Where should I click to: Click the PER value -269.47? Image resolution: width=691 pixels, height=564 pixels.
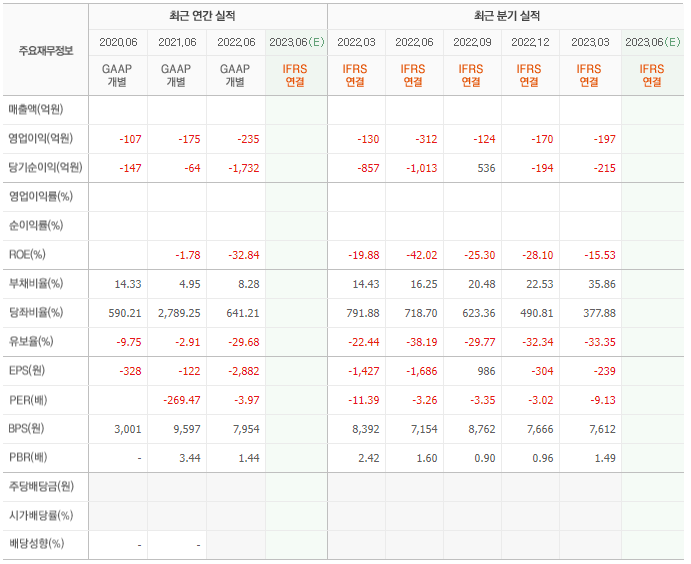tap(182, 401)
